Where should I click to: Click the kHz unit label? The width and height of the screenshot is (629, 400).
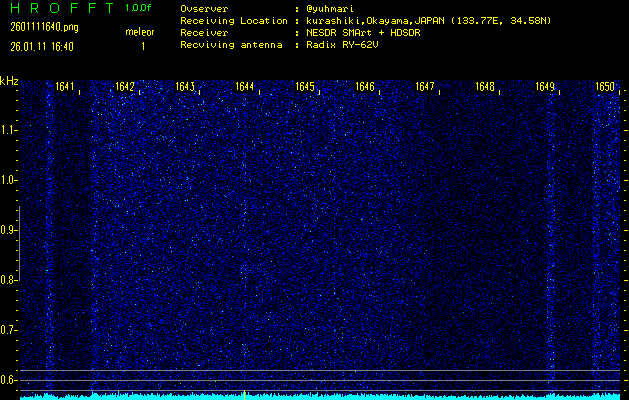9,81
